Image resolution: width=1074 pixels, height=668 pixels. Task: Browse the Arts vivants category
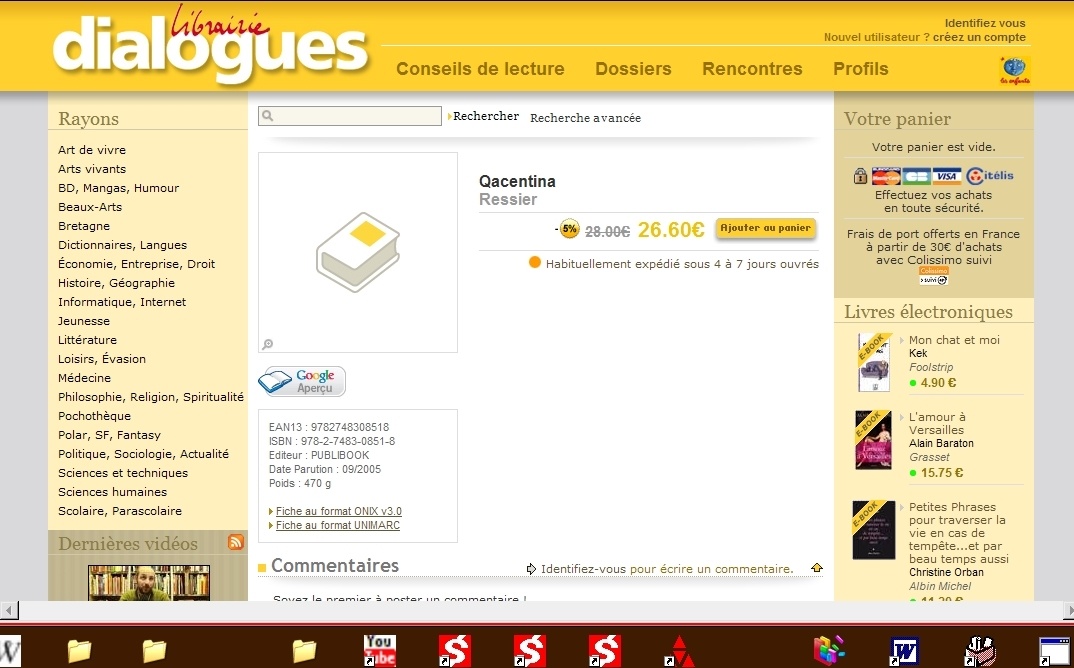tap(92, 169)
